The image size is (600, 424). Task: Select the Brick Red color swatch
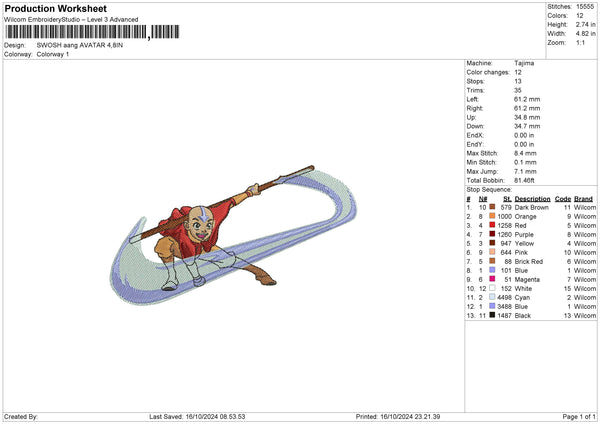tap(492, 261)
